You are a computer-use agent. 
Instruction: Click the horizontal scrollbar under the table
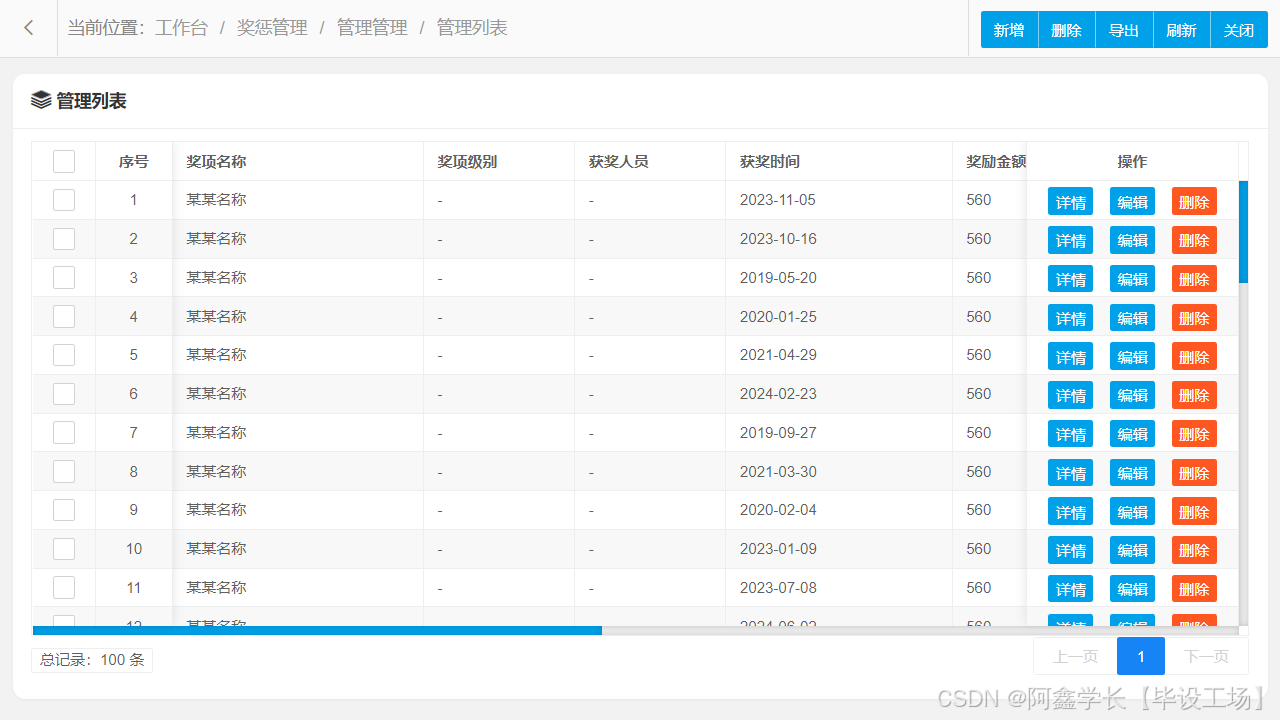coord(317,630)
